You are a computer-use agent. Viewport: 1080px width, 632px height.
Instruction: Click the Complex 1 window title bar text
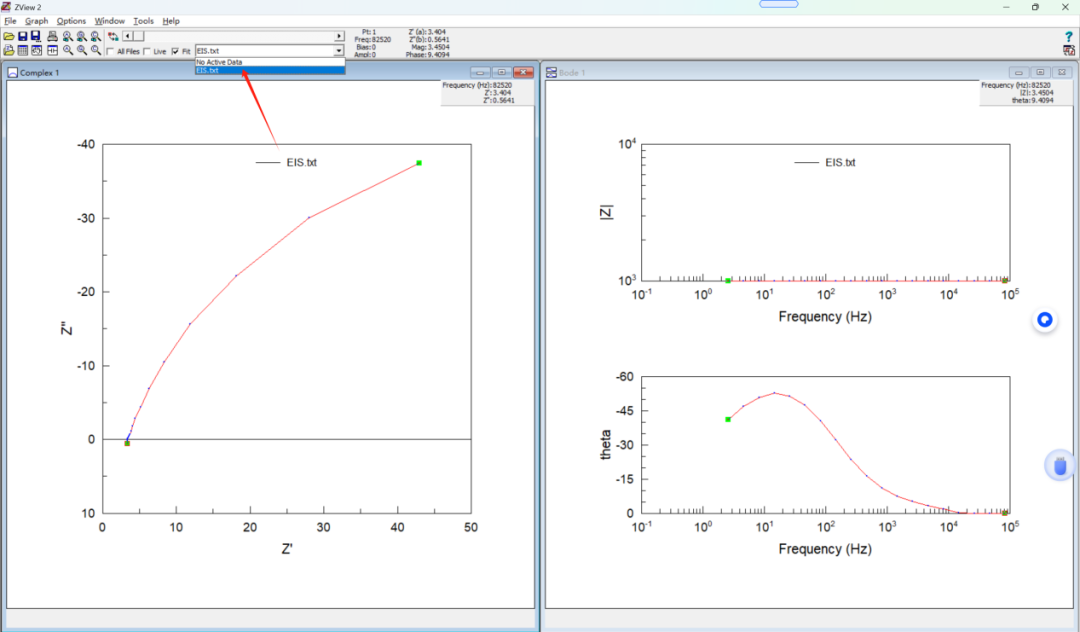click(x=39, y=72)
